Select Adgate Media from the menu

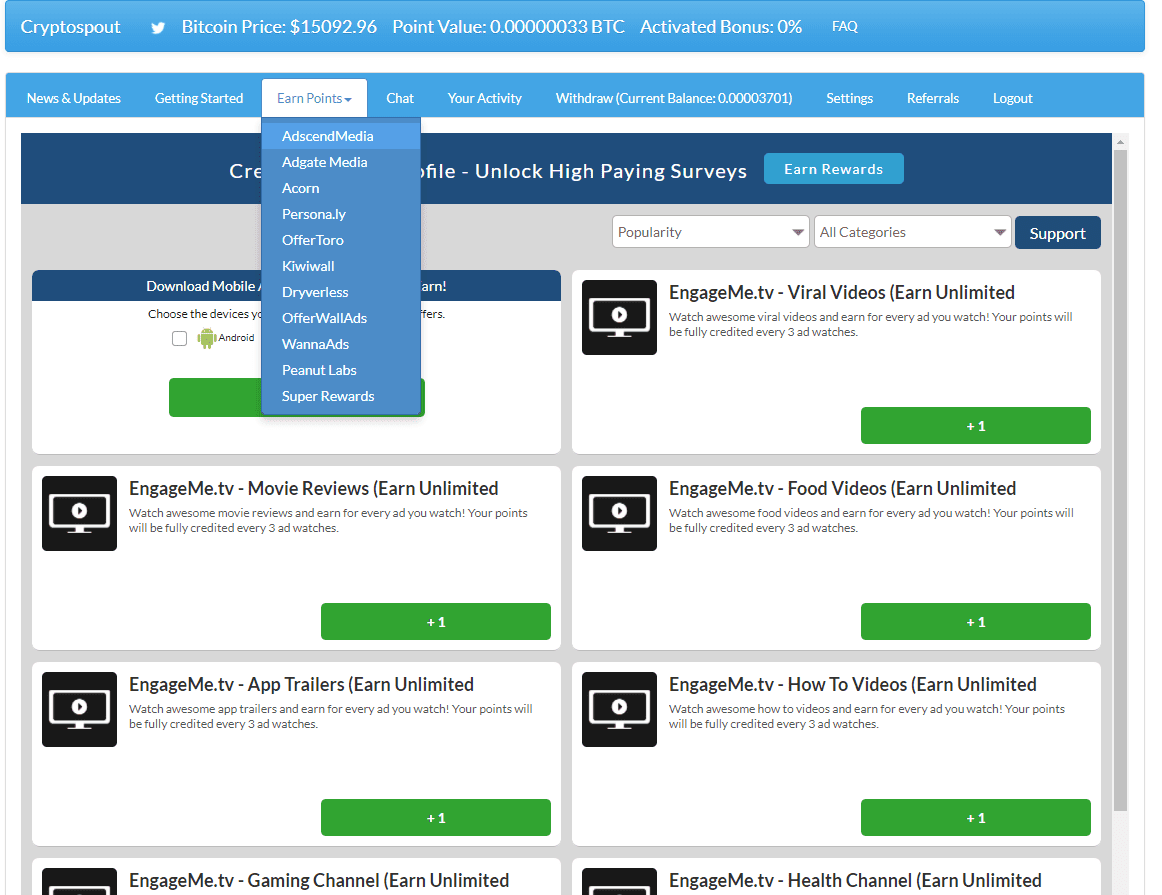click(x=342, y=162)
